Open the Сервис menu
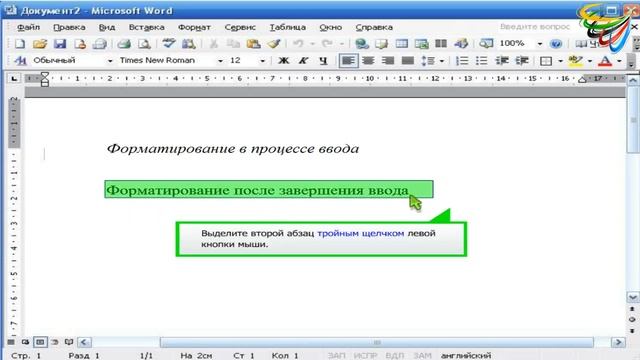This screenshot has height=360, width=640. (240, 27)
